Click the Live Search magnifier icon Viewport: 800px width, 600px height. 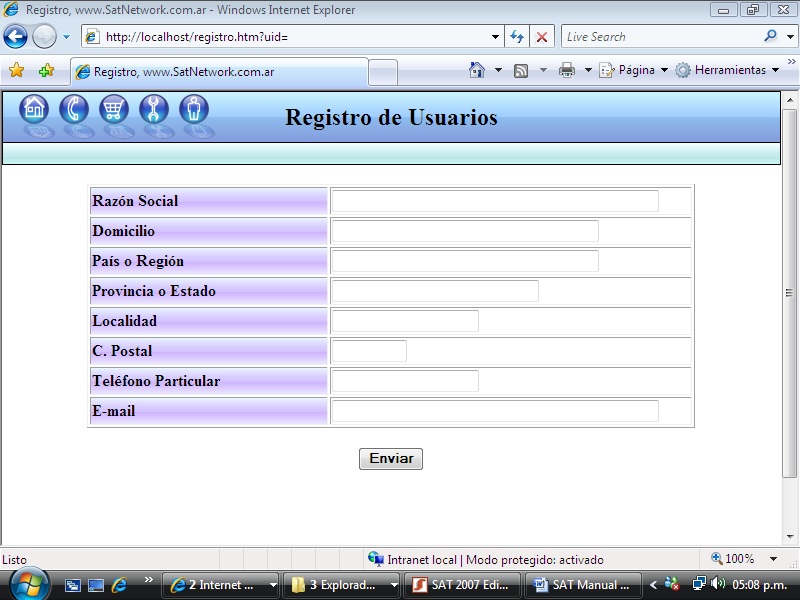click(770, 37)
